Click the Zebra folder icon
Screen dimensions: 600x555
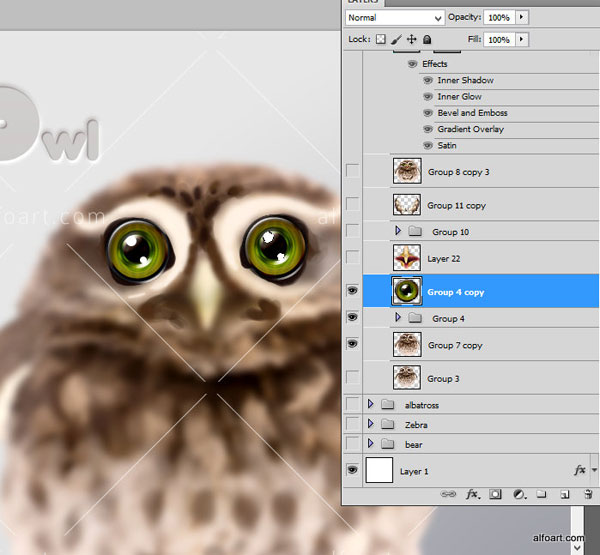click(x=388, y=424)
